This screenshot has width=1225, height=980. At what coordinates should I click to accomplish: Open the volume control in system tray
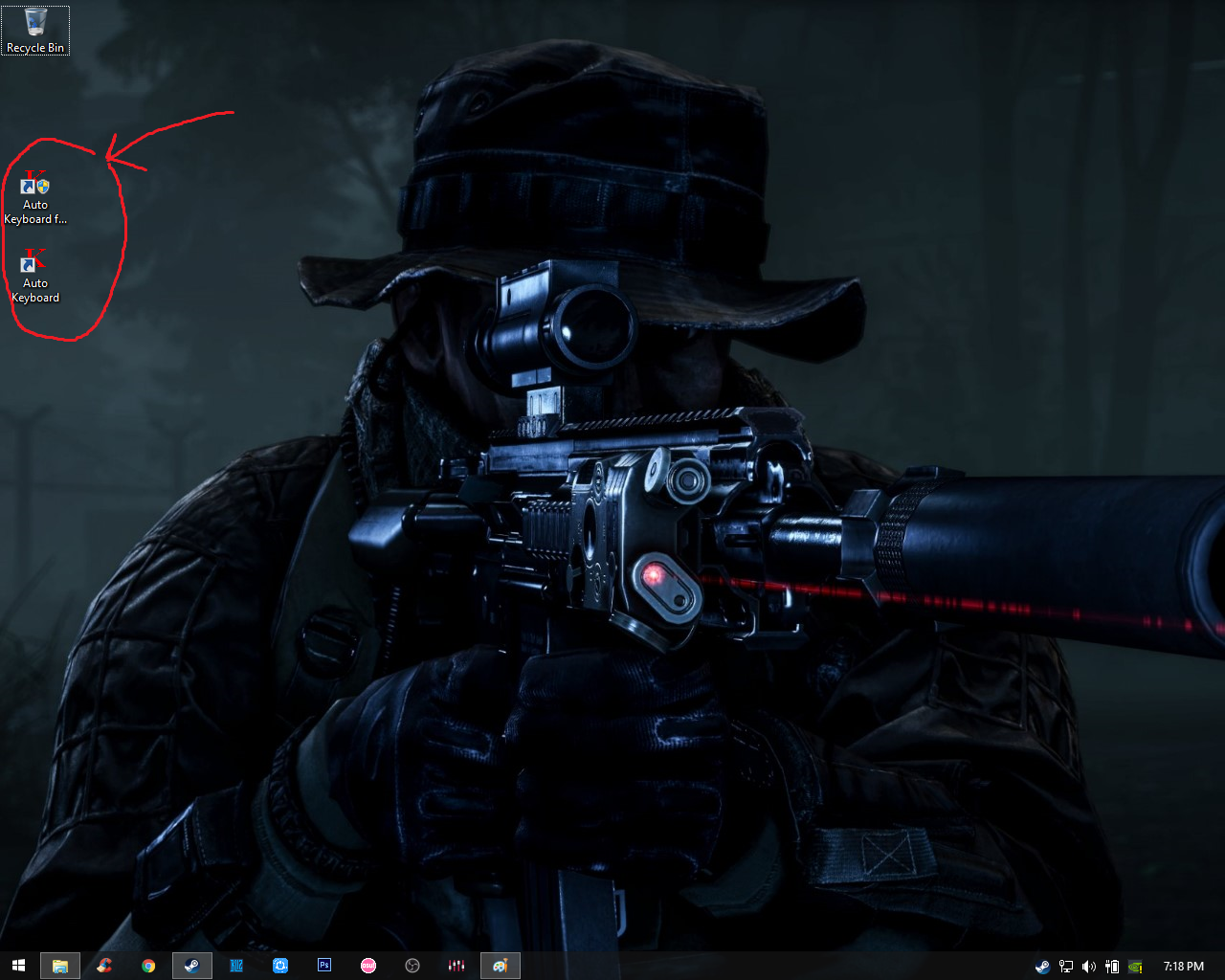tap(1088, 967)
